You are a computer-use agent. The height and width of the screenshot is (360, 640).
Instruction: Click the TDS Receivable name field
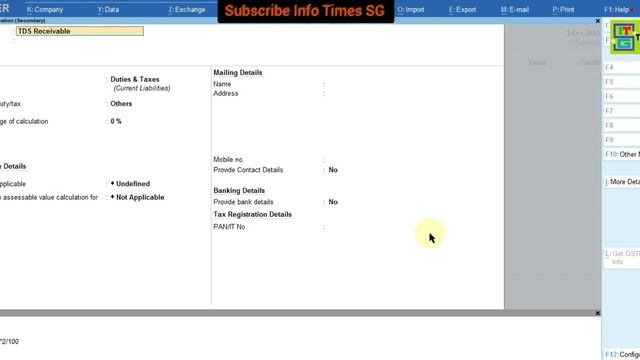[80, 31]
